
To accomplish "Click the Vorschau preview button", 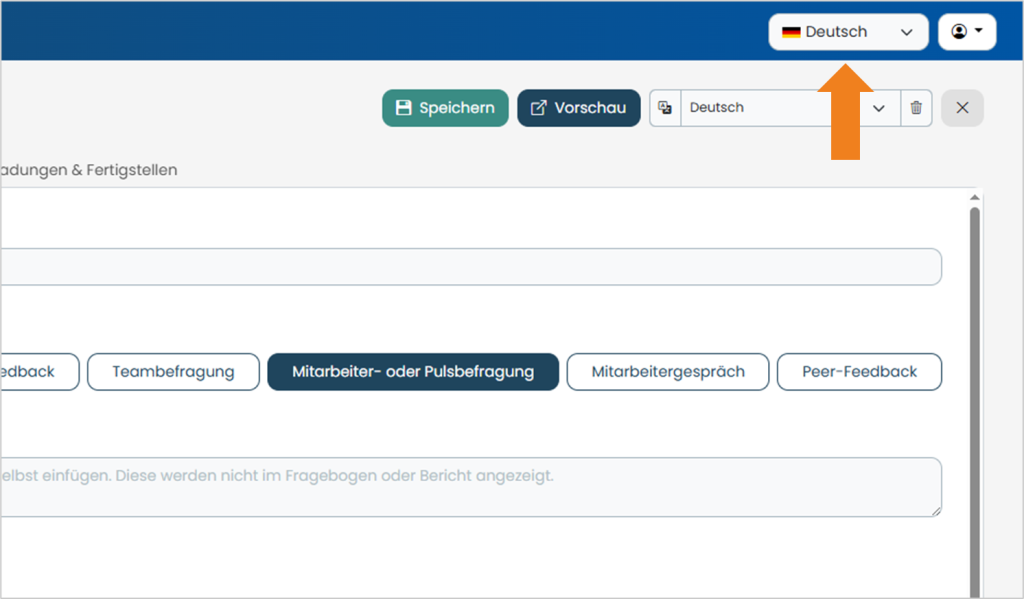I will pyautogui.click(x=579, y=108).
